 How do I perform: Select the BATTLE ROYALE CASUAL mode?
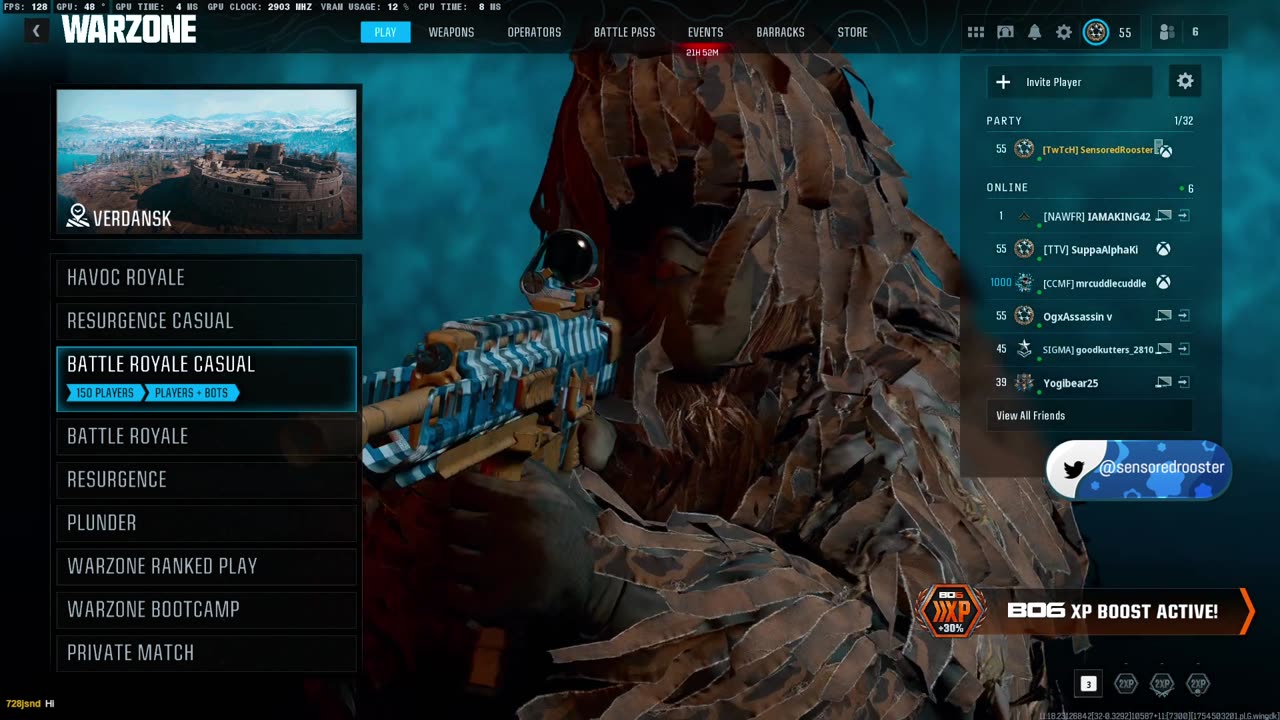[x=207, y=379]
